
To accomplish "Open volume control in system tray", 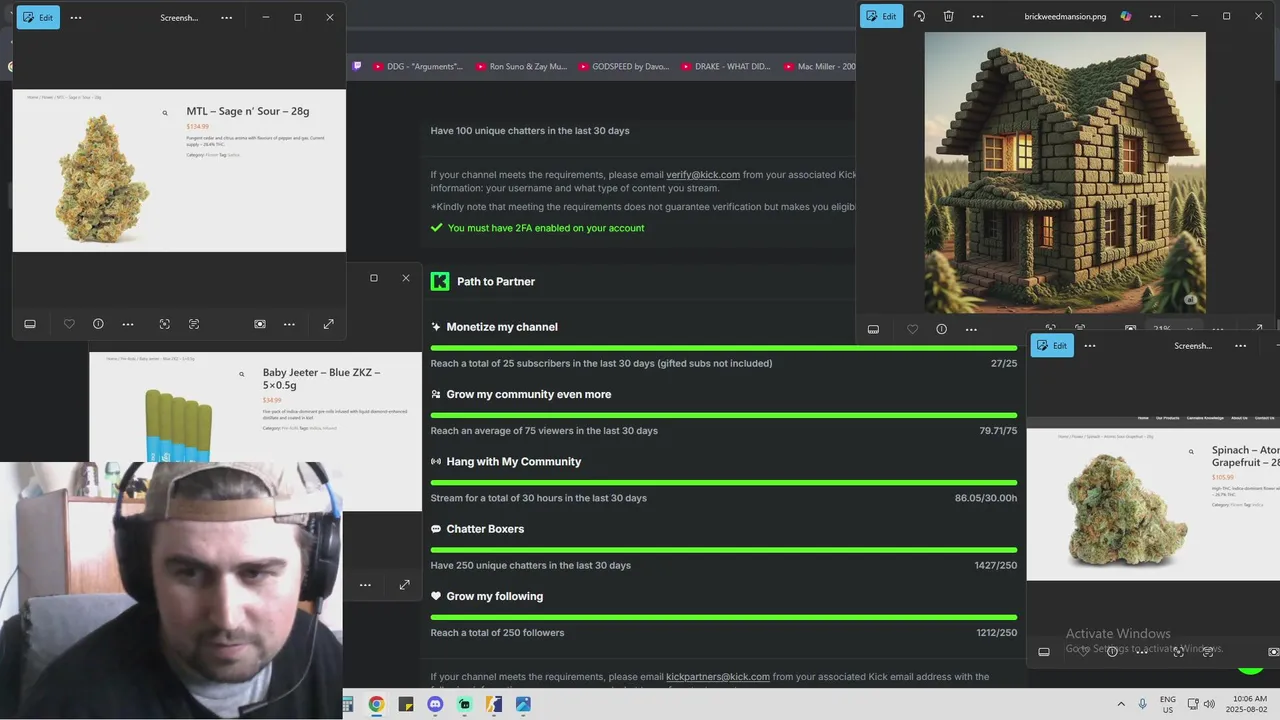I will 1208,704.
